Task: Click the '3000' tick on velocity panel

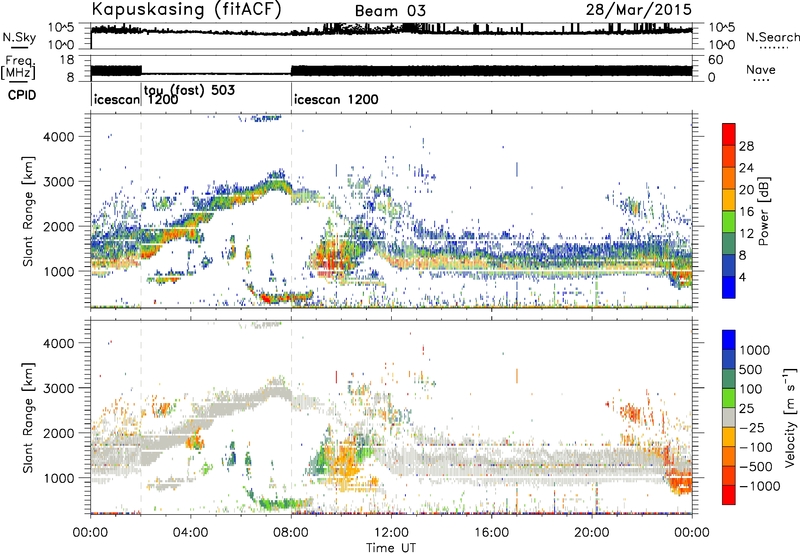Action: 59,388
